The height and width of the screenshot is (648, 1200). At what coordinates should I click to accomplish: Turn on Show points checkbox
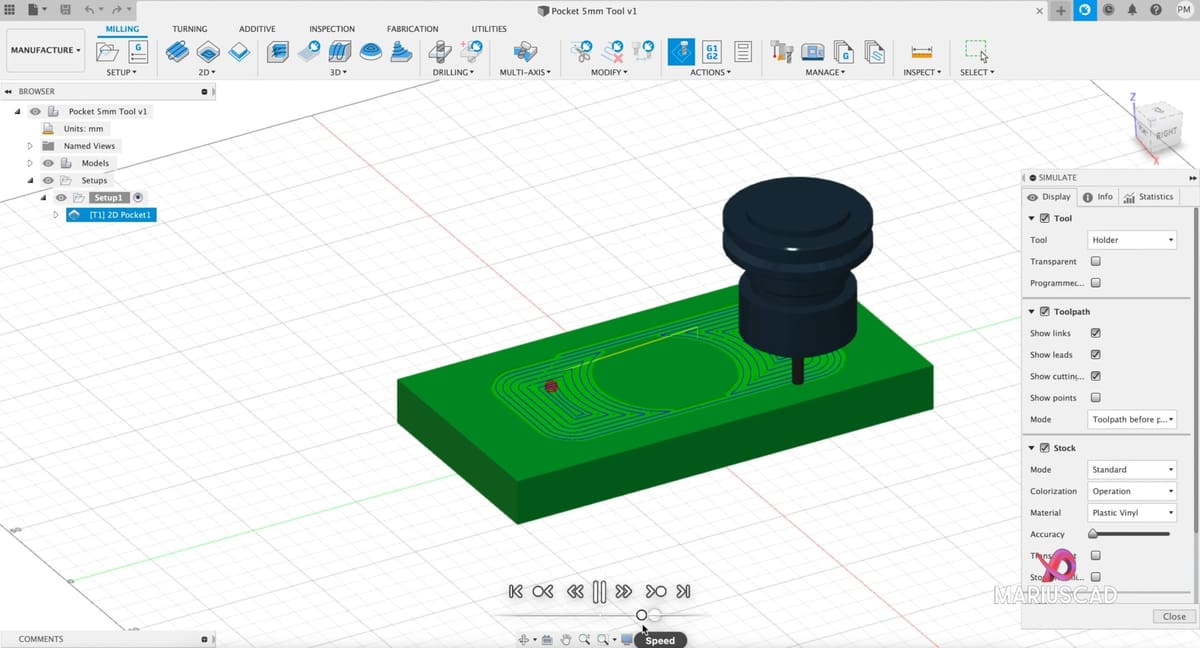click(x=1095, y=398)
